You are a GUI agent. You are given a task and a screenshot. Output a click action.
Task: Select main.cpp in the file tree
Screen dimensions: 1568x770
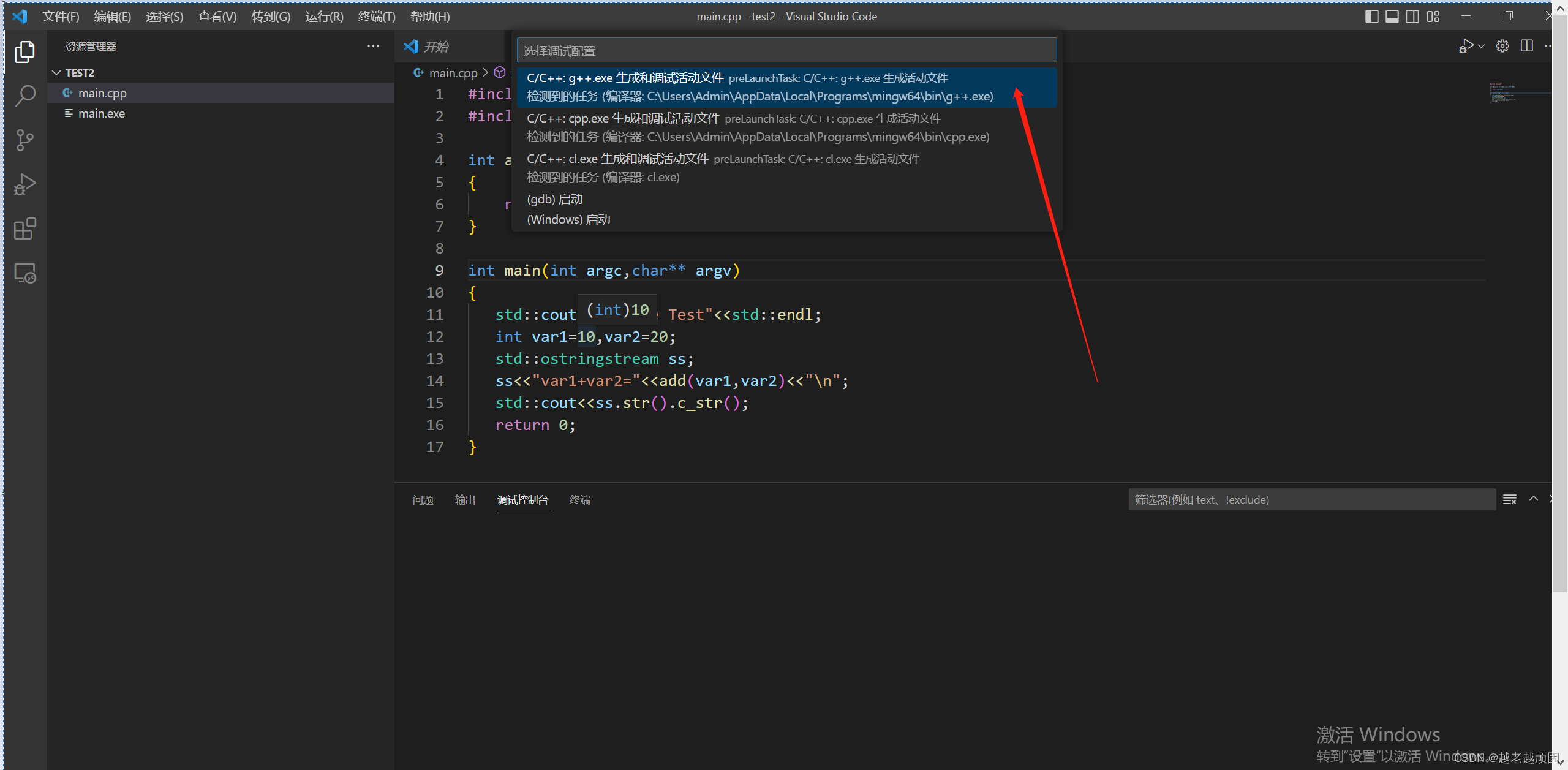[x=221, y=93]
